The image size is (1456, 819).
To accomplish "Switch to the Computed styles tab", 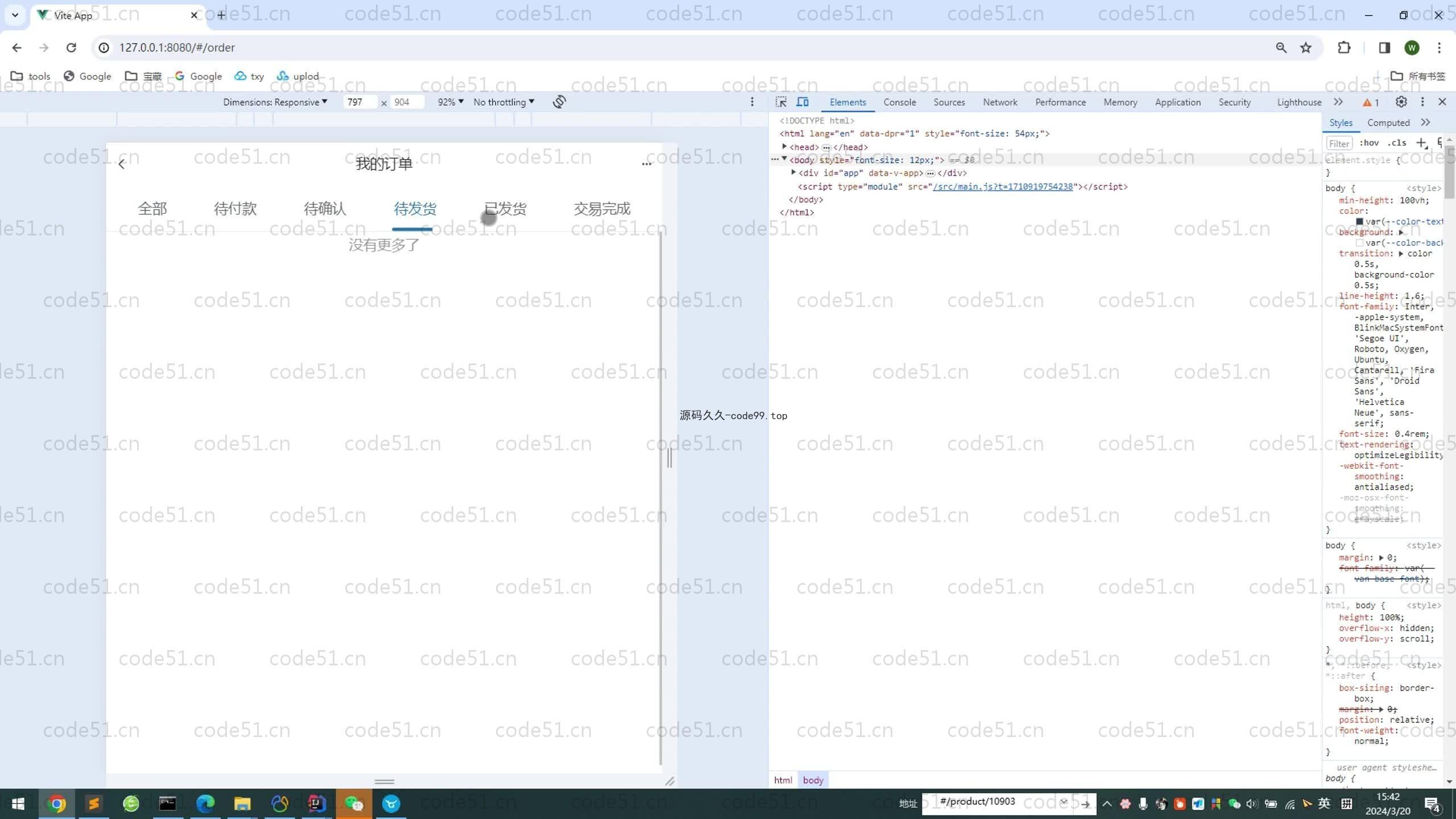I will (x=1388, y=123).
